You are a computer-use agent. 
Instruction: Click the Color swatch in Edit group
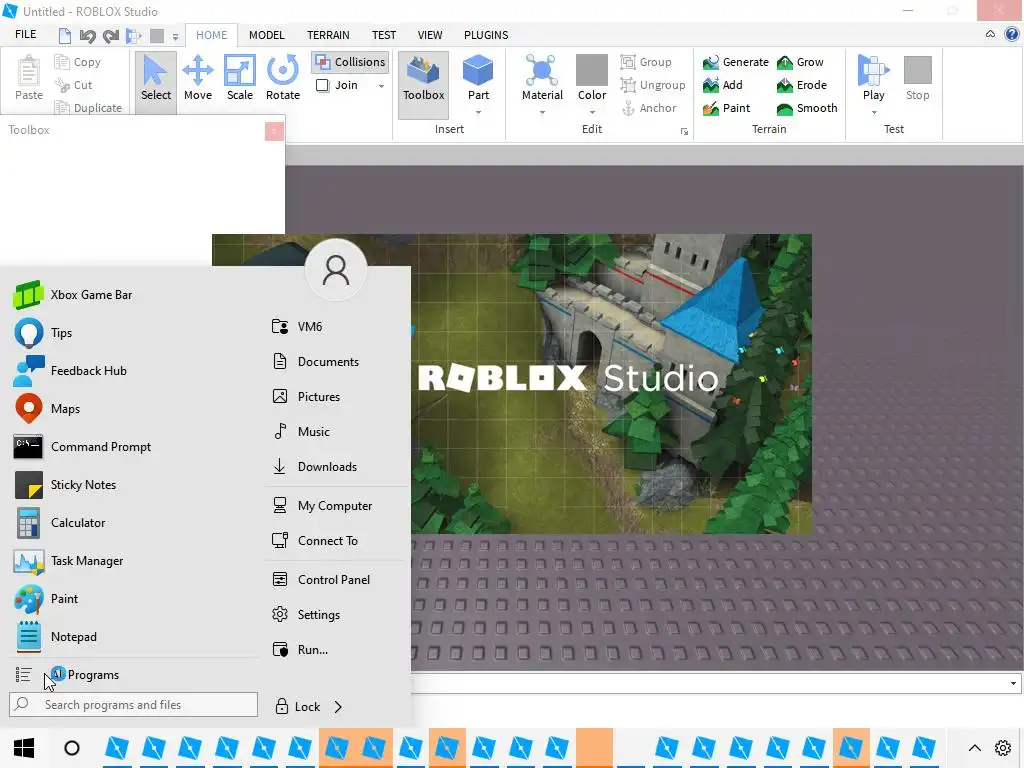592,71
